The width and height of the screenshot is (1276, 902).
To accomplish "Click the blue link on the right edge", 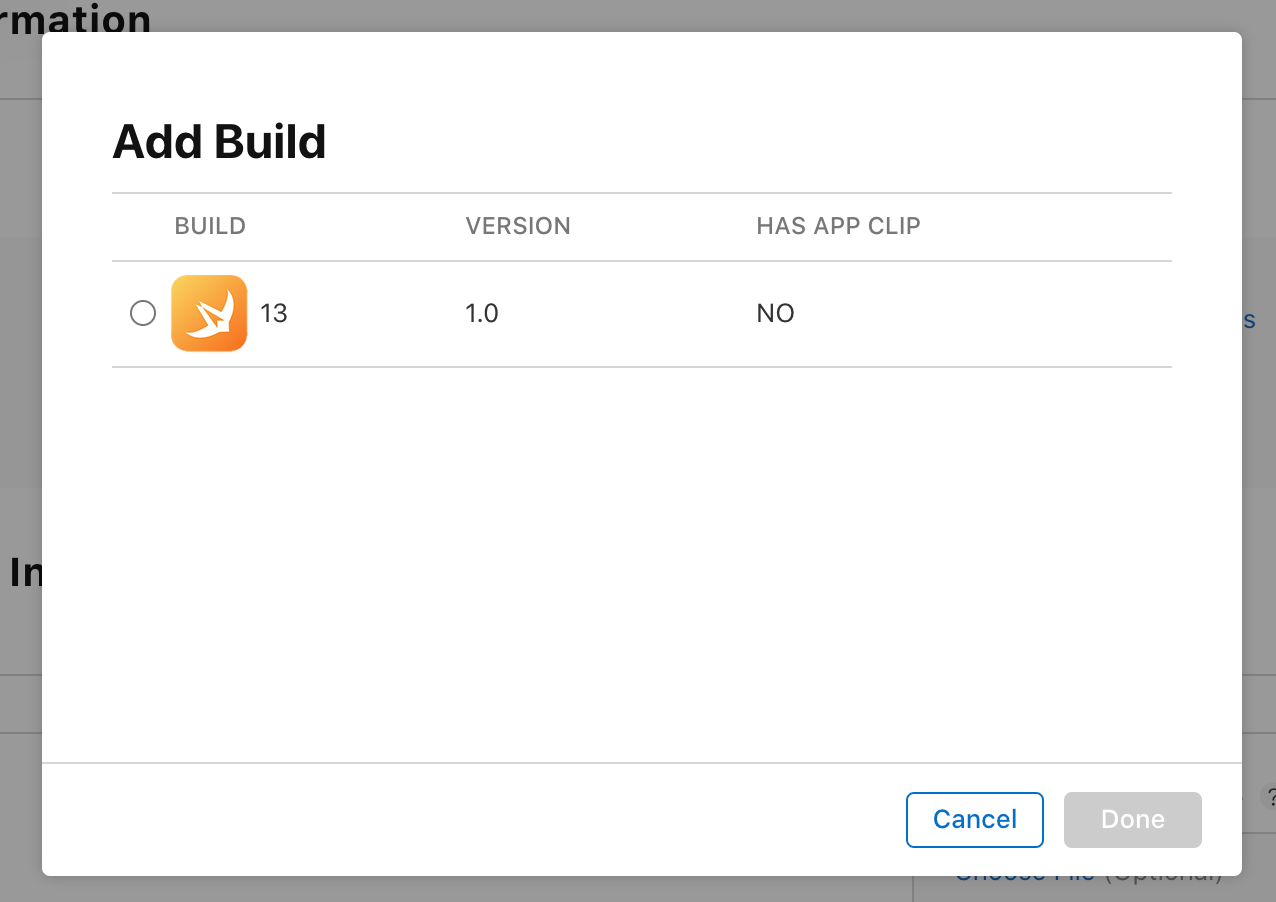I will click(1251, 320).
